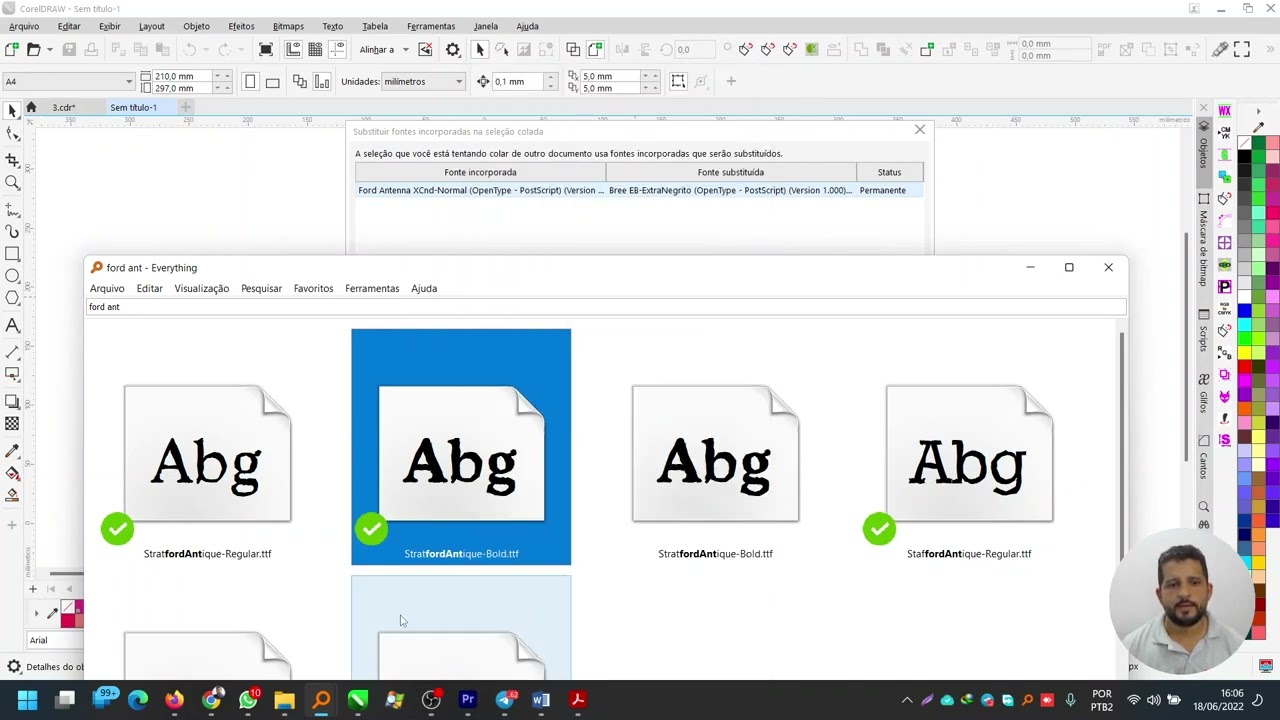This screenshot has width=1280, height=720.
Task: Open the Arquivo menu in CorelDRAW
Action: point(24,26)
